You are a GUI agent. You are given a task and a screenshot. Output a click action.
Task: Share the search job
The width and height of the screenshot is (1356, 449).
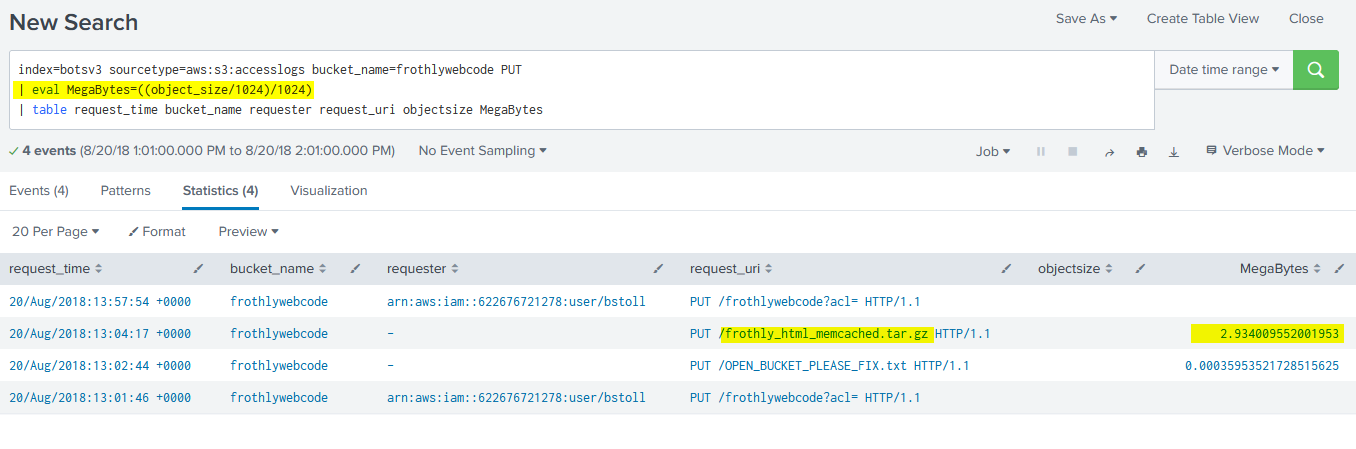tap(1109, 152)
